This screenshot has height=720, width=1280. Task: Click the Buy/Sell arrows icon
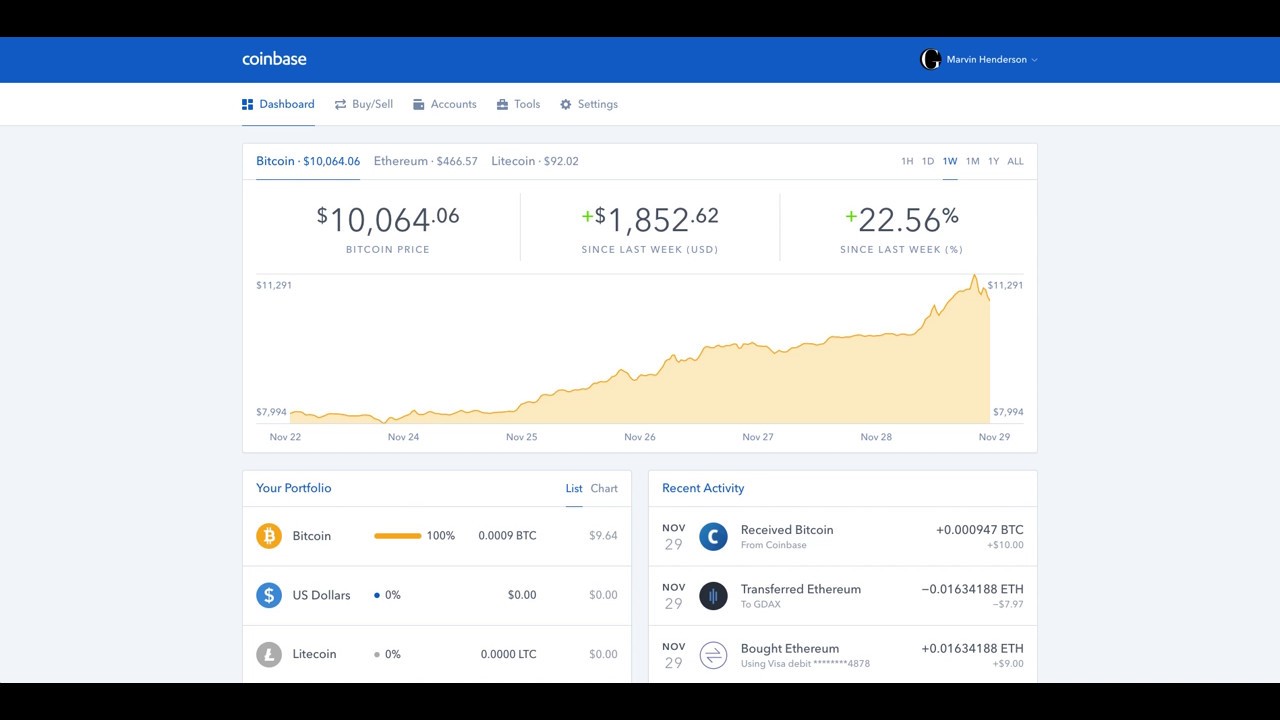[x=340, y=104]
